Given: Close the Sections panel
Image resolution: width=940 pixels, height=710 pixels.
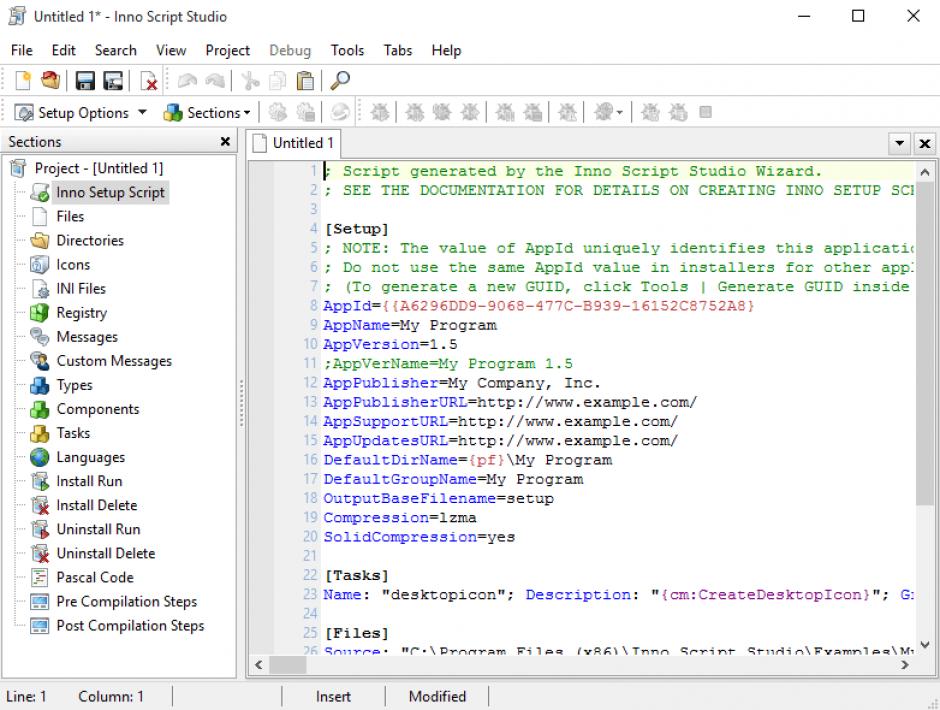Looking at the screenshot, I should point(225,142).
